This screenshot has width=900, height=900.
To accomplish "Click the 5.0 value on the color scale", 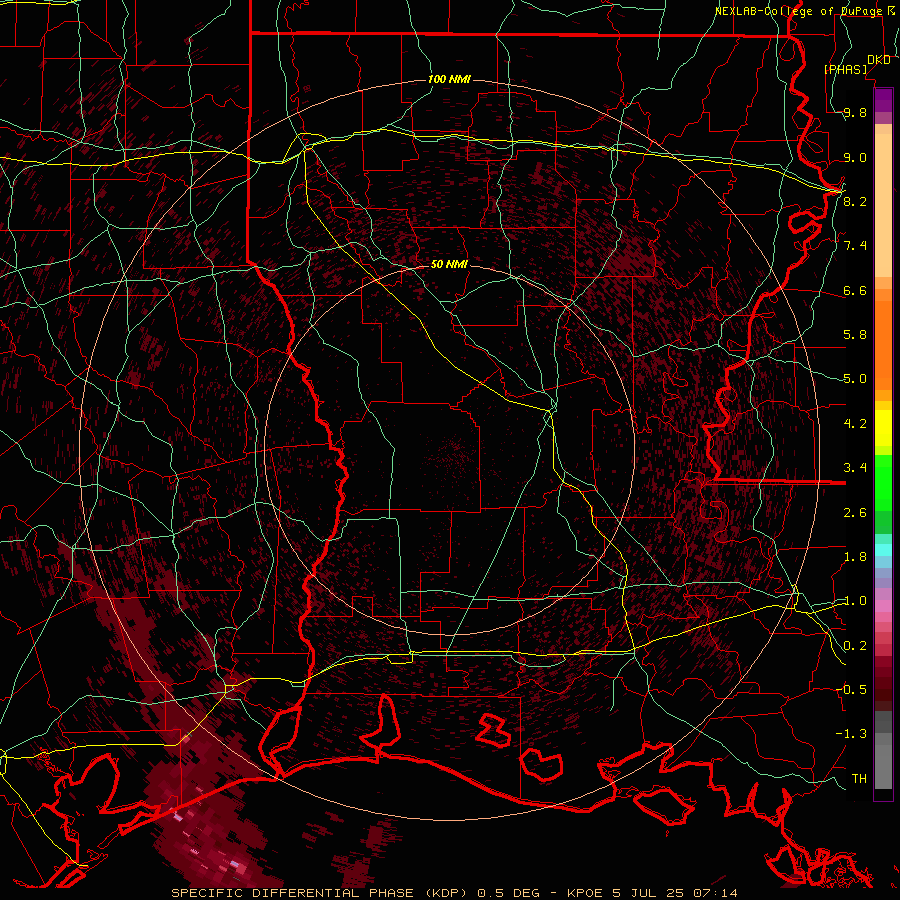I will [855, 379].
